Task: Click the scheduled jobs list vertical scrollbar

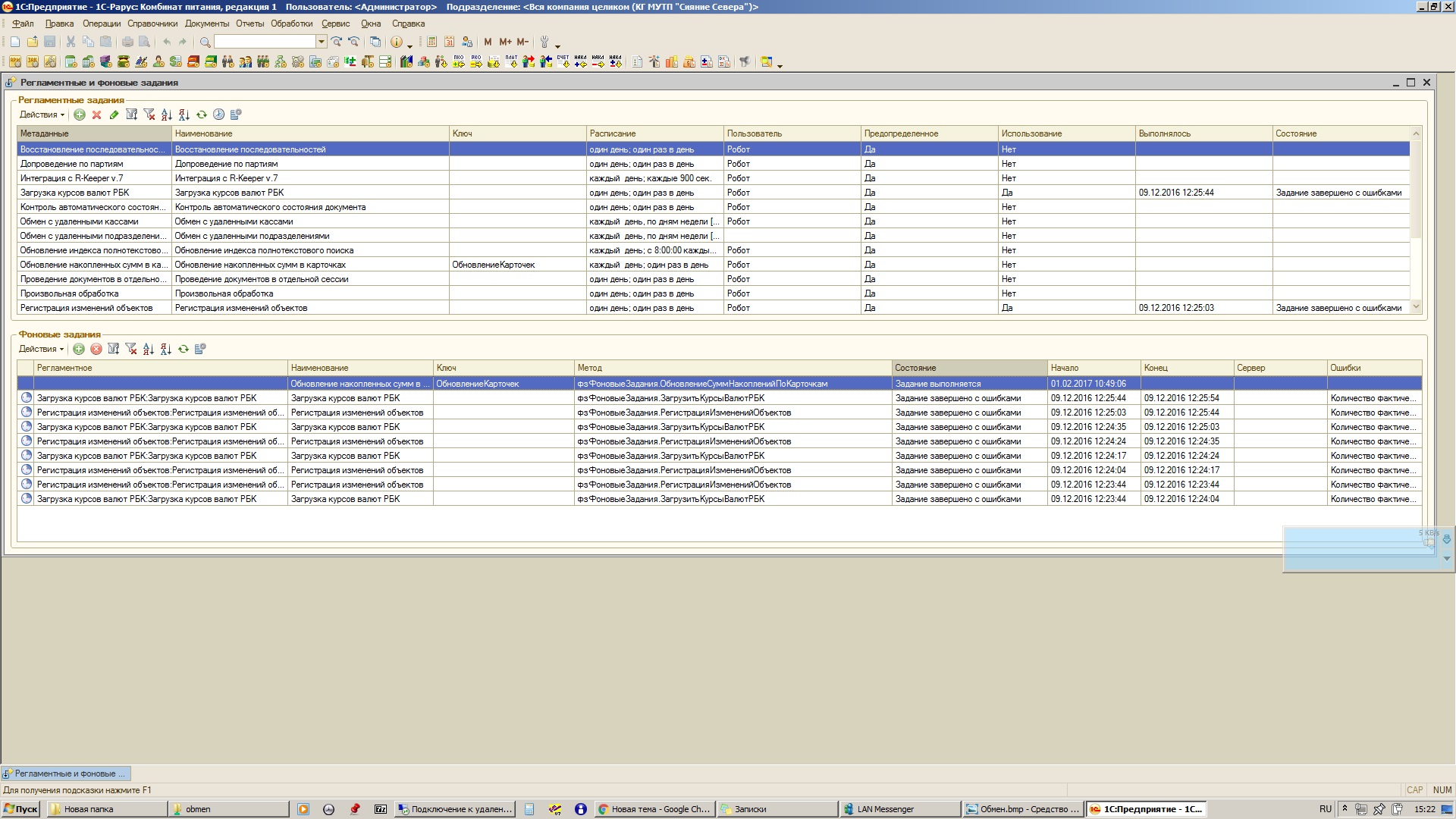Action: 1416,220
